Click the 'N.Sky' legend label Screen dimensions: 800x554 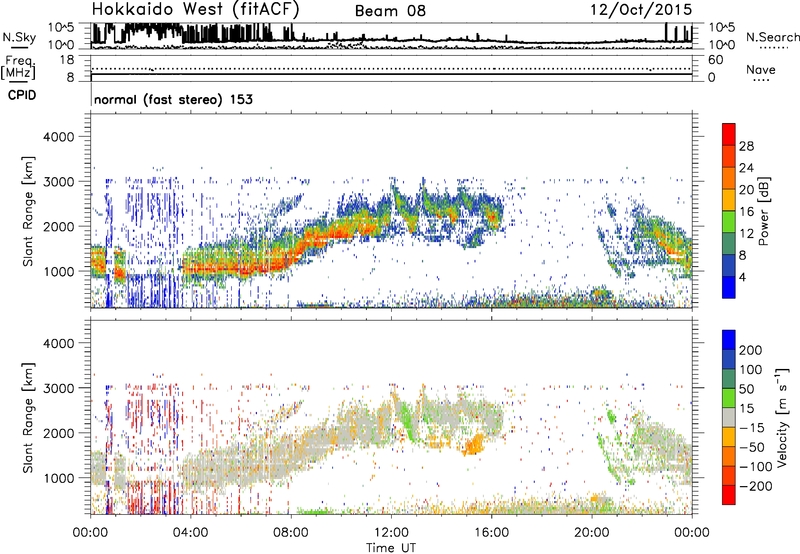[19, 37]
